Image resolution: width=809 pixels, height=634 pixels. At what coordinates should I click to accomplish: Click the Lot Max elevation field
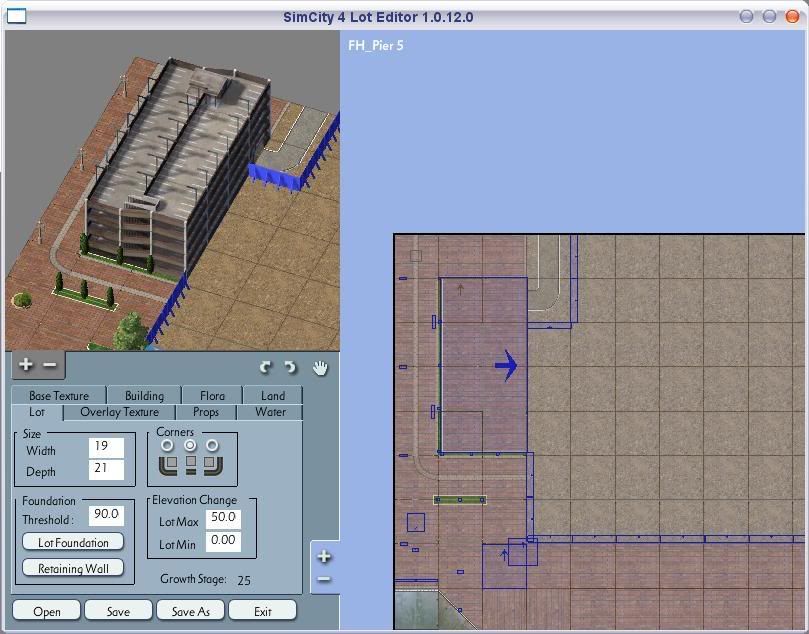223,518
